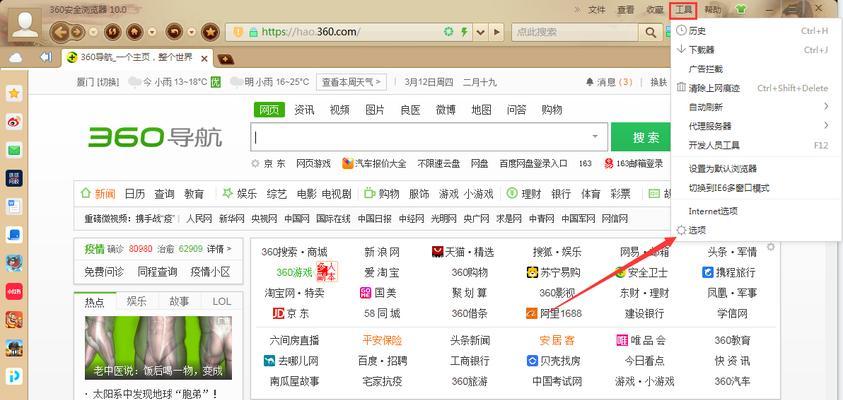843x400 pixels.
Task: Open the Weibo icon in the left sidebar
Action: click(x=14, y=122)
